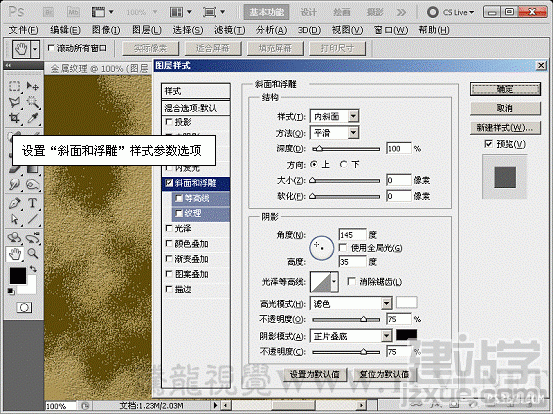Toggle the 使用全局光 checkbox
The image size is (553, 414).
click(x=342, y=248)
